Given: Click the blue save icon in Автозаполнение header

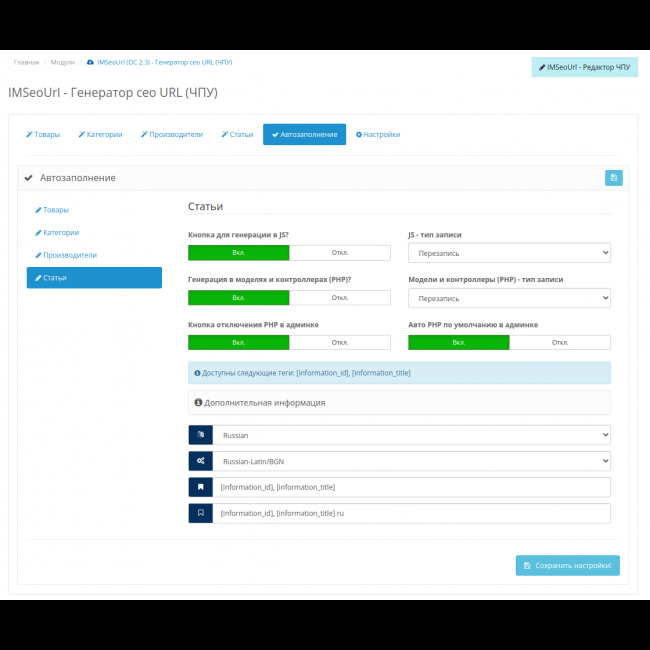Looking at the screenshot, I should 613,178.
